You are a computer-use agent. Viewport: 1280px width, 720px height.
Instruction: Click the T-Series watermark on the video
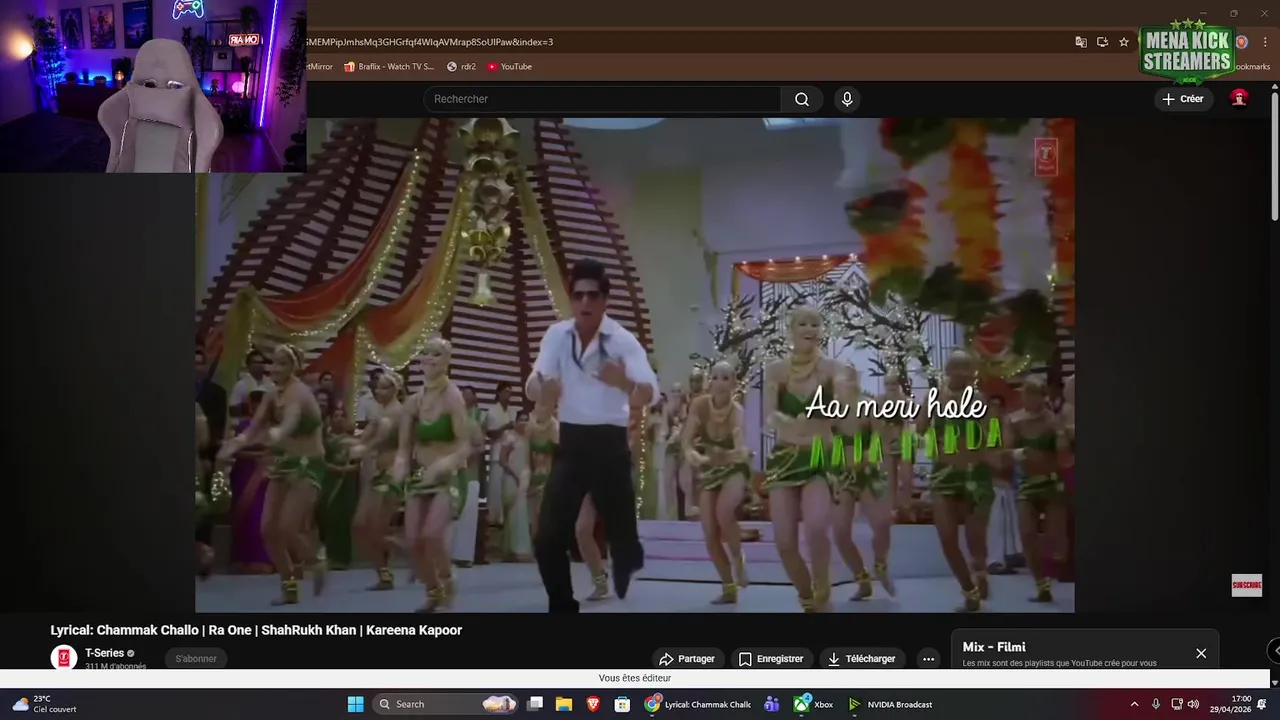pos(1046,156)
